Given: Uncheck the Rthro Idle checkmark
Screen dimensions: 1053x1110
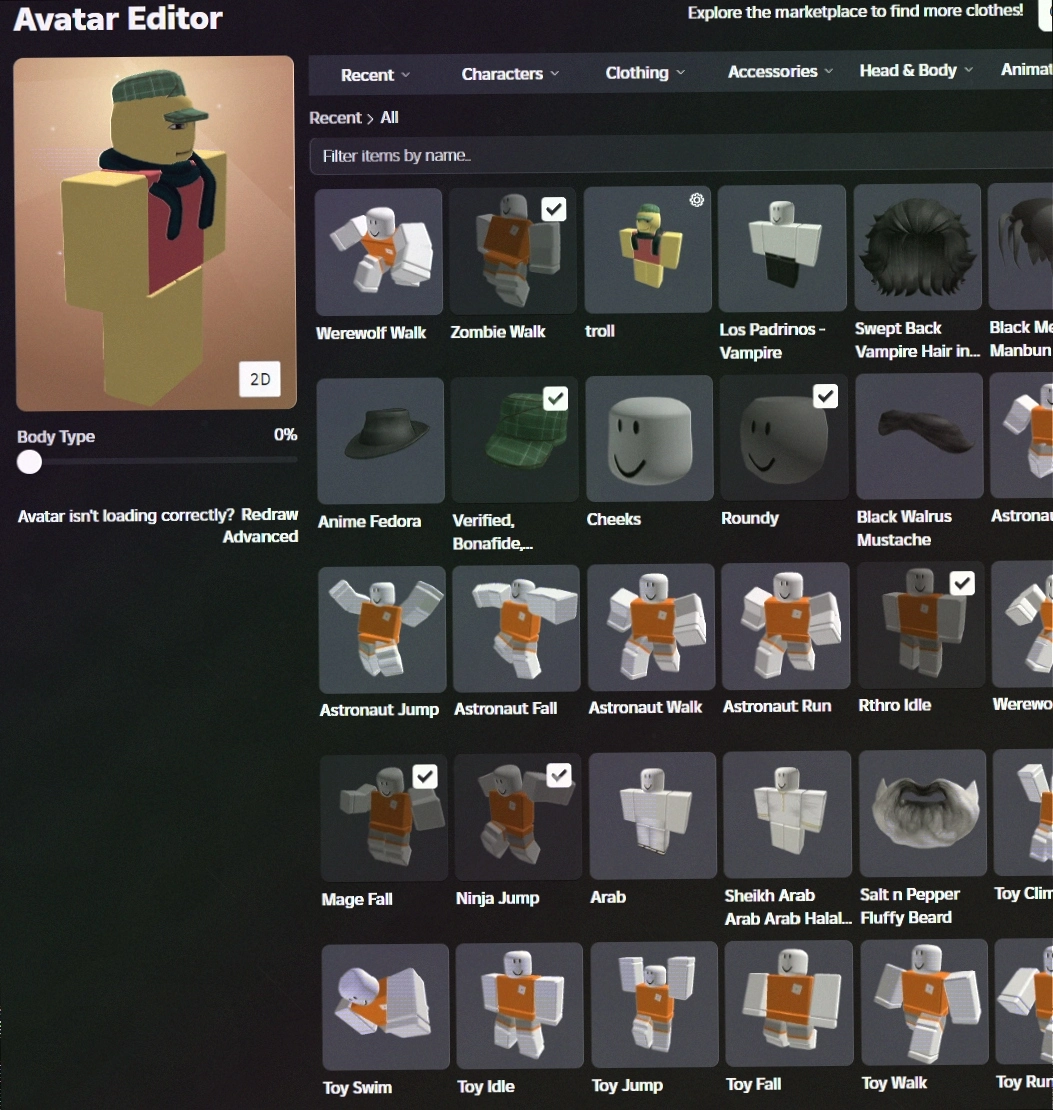Looking at the screenshot, I should pyautogui.click(x=962, y=583).
